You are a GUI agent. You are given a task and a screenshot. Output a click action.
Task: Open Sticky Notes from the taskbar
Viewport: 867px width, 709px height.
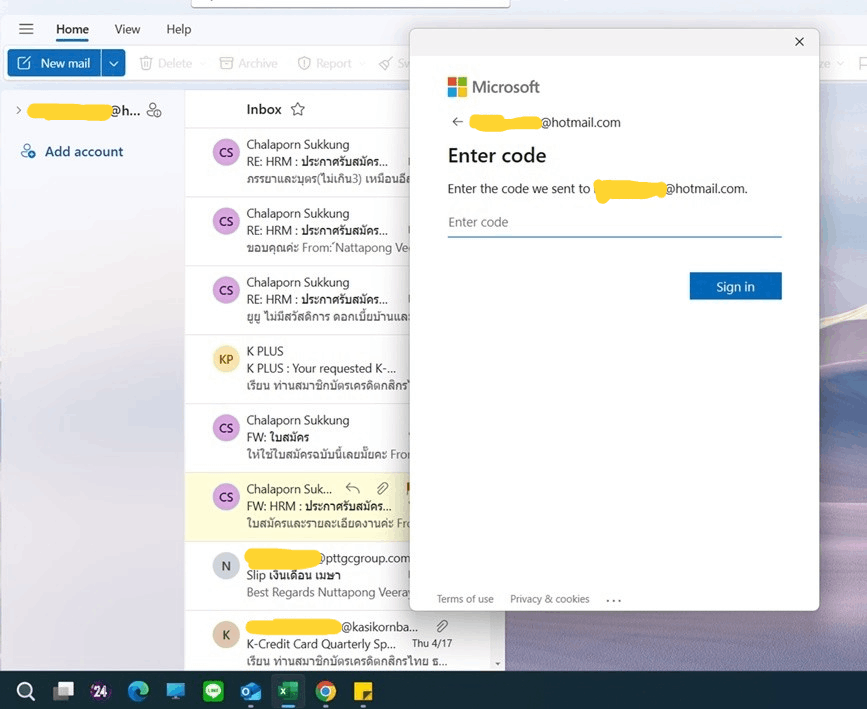(x=363, y=691)
